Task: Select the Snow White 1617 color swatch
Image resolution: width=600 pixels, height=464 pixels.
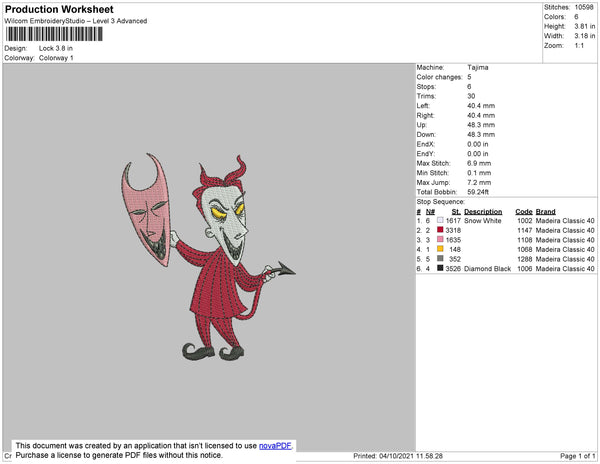Action: coord(440,220)
